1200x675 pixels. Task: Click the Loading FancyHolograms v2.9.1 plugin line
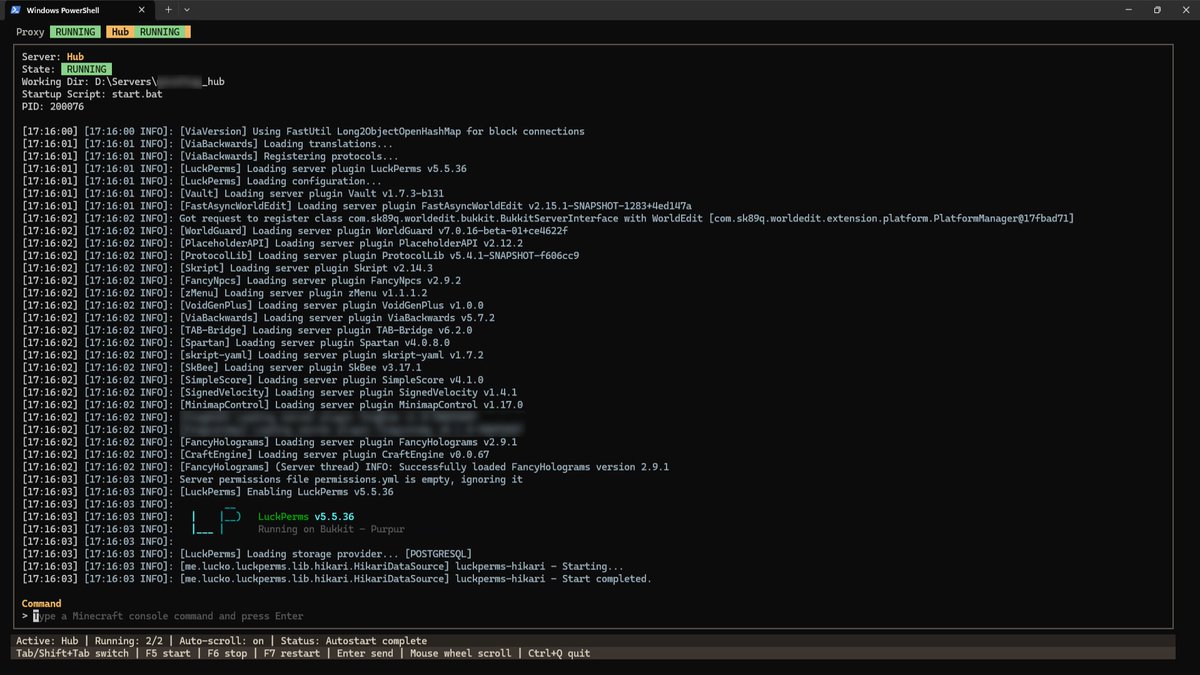click(x=270, y=442)
